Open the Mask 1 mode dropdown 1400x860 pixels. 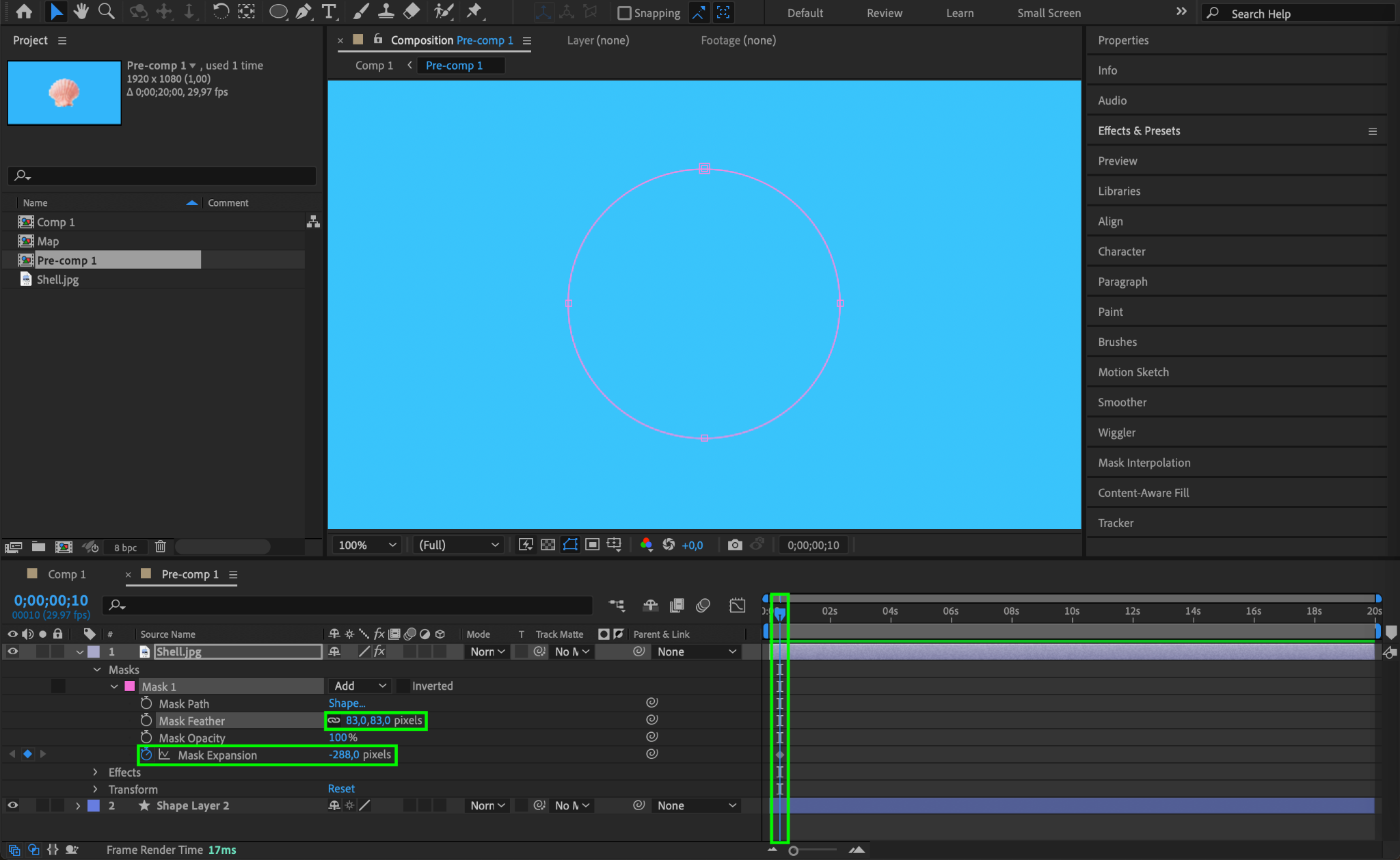coord(360,686)
